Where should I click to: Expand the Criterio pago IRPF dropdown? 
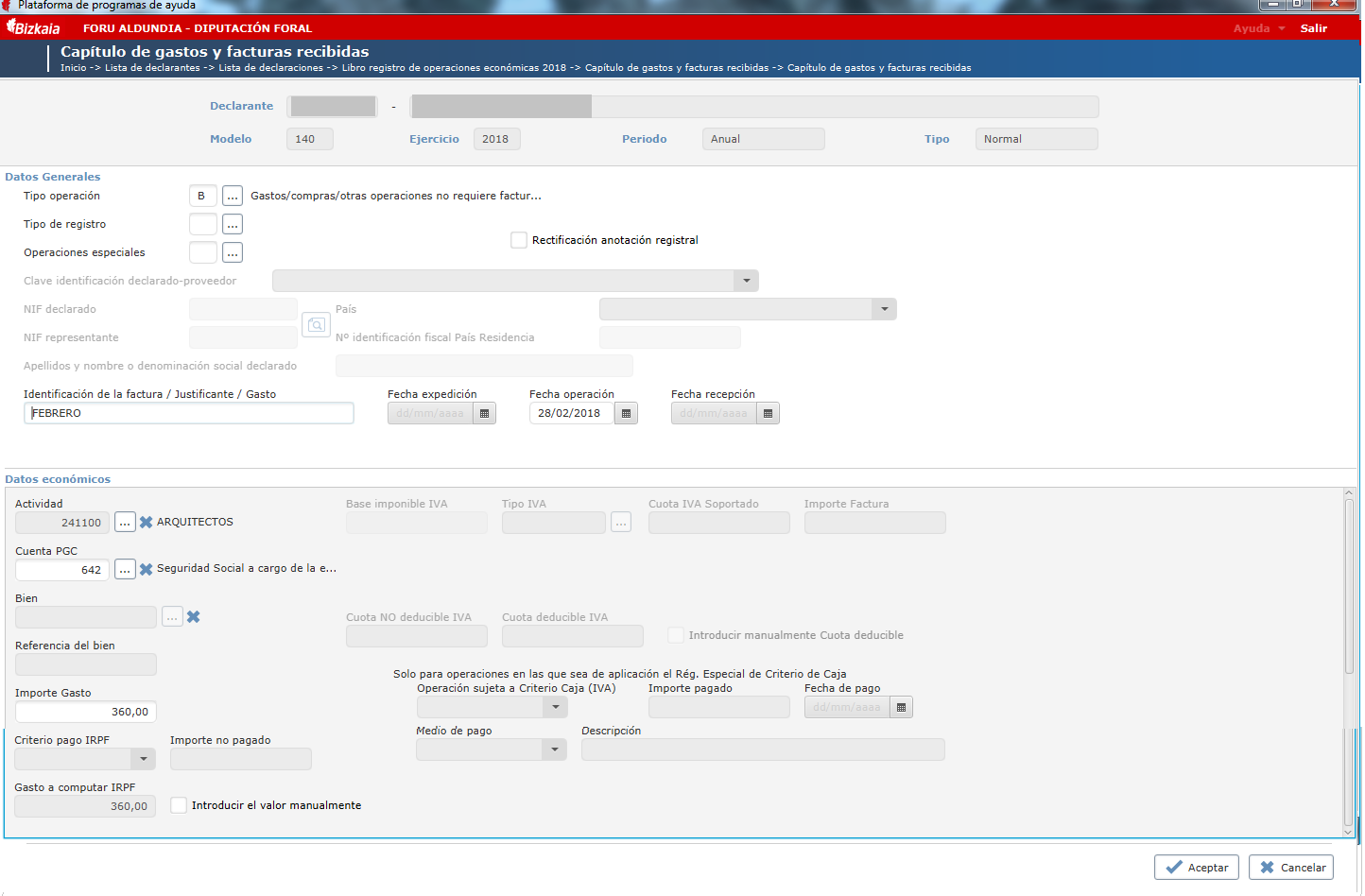point(144,759)
